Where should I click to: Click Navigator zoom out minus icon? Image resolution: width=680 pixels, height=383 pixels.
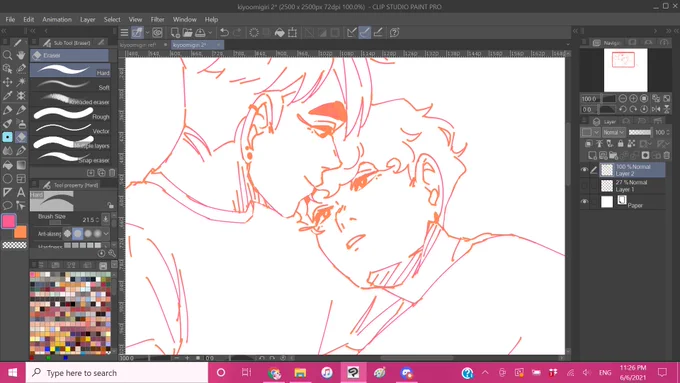click(623, 98)
